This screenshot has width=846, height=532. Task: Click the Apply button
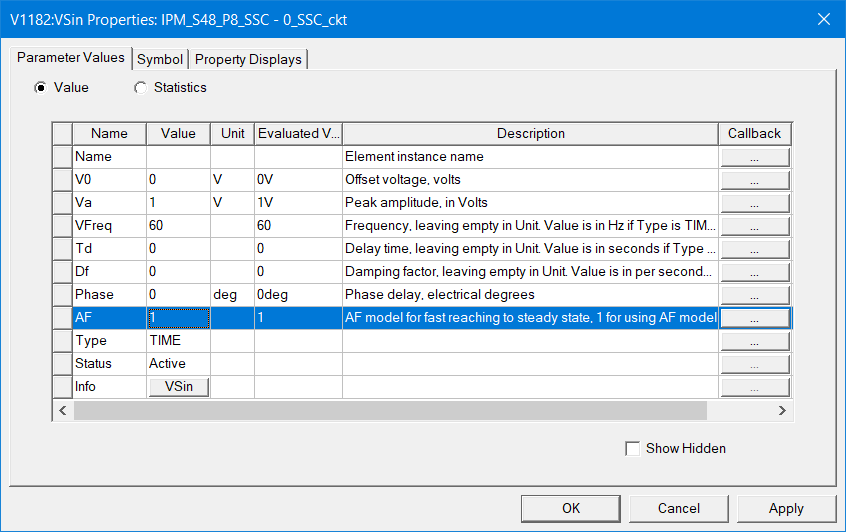(786, 508)
